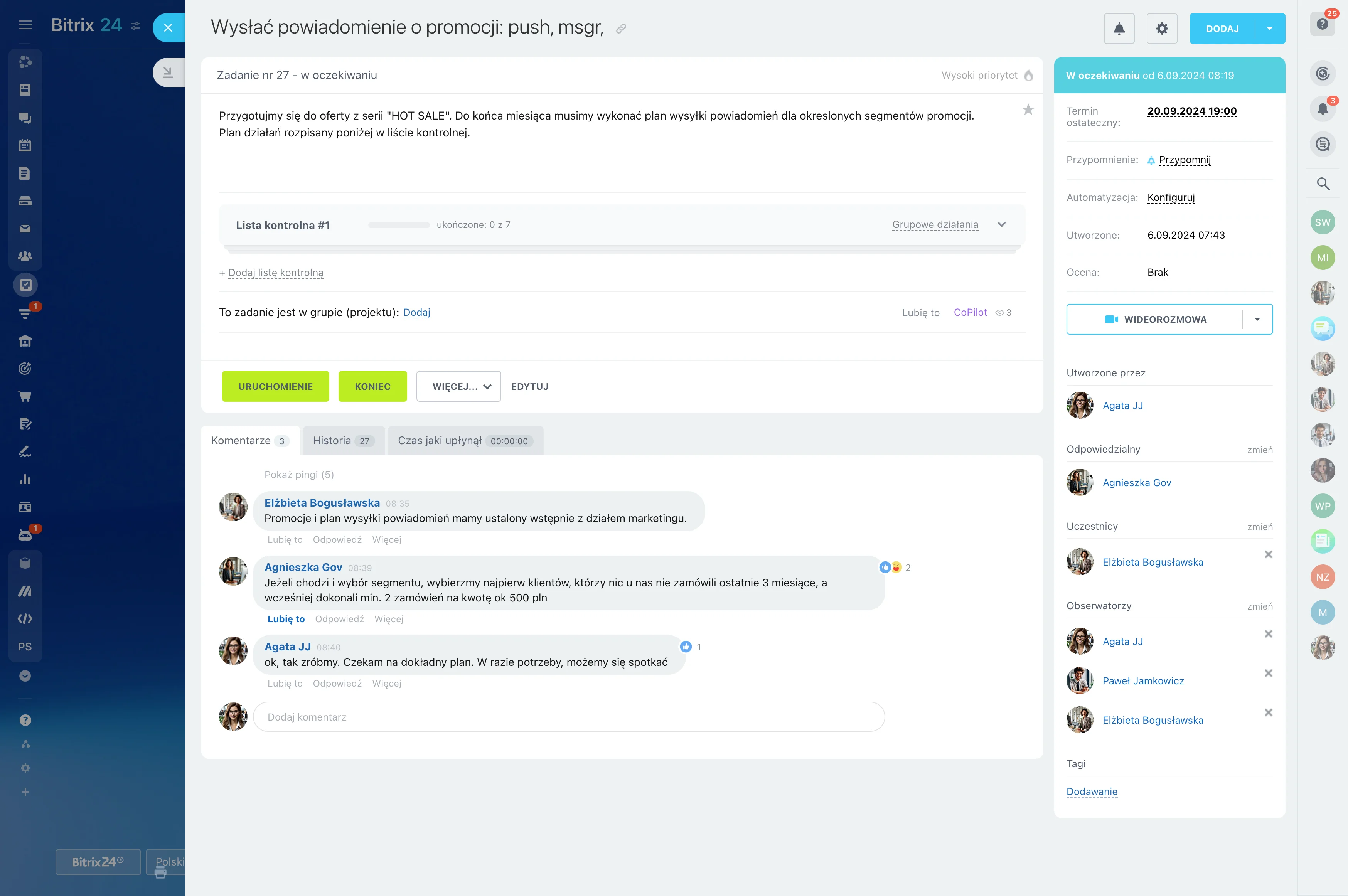Click the checklist progress bar
This screenshot has width=1348, height=896.
[399, 225]
